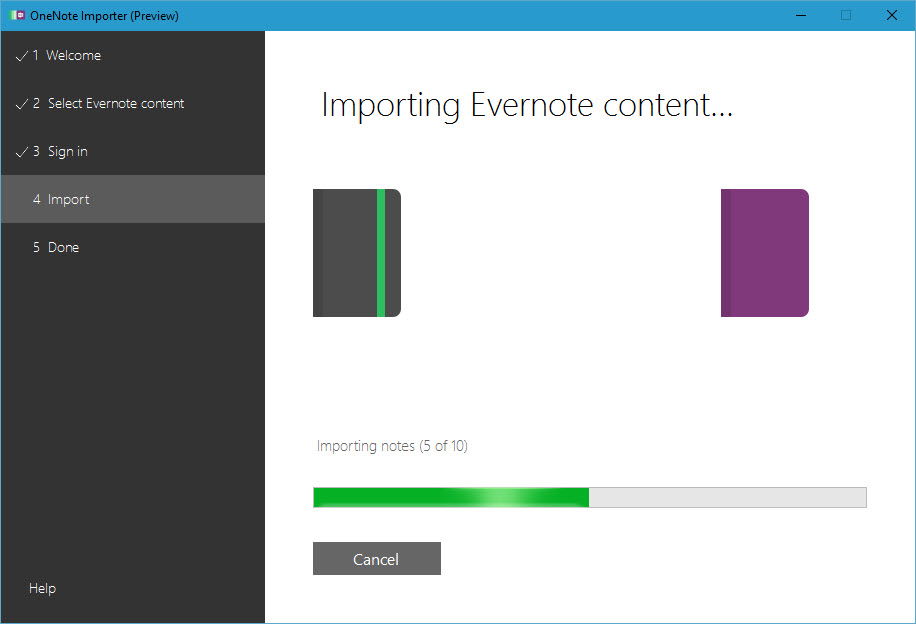Click the maximize icon in the title bar

pos(844,15)
